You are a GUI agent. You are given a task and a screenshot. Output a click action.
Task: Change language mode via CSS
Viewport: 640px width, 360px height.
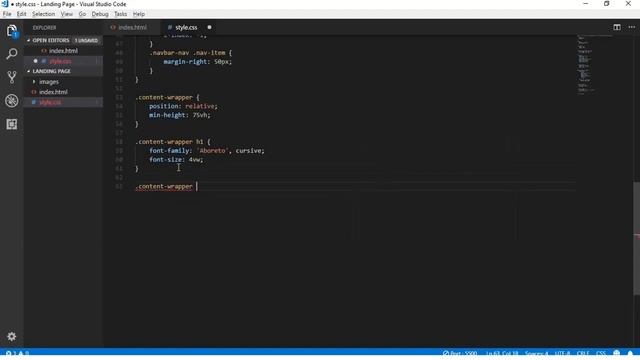(600, 353)
